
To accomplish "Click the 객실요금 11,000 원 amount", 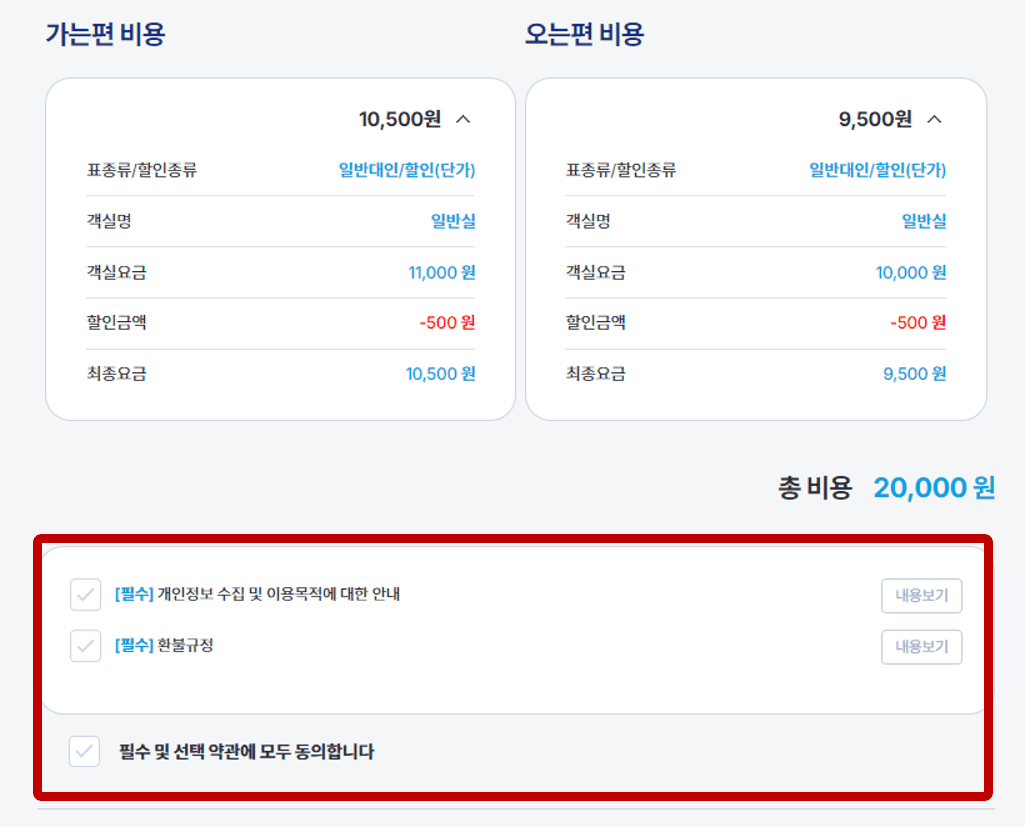I will click(x=441, y=272).
